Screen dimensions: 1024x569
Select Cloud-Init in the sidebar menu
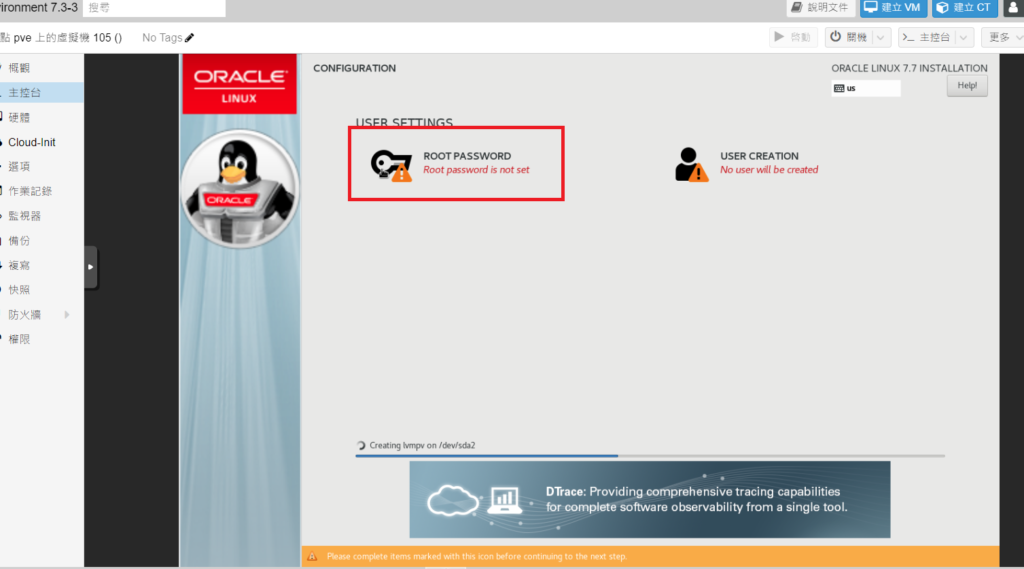coord(32,142)
